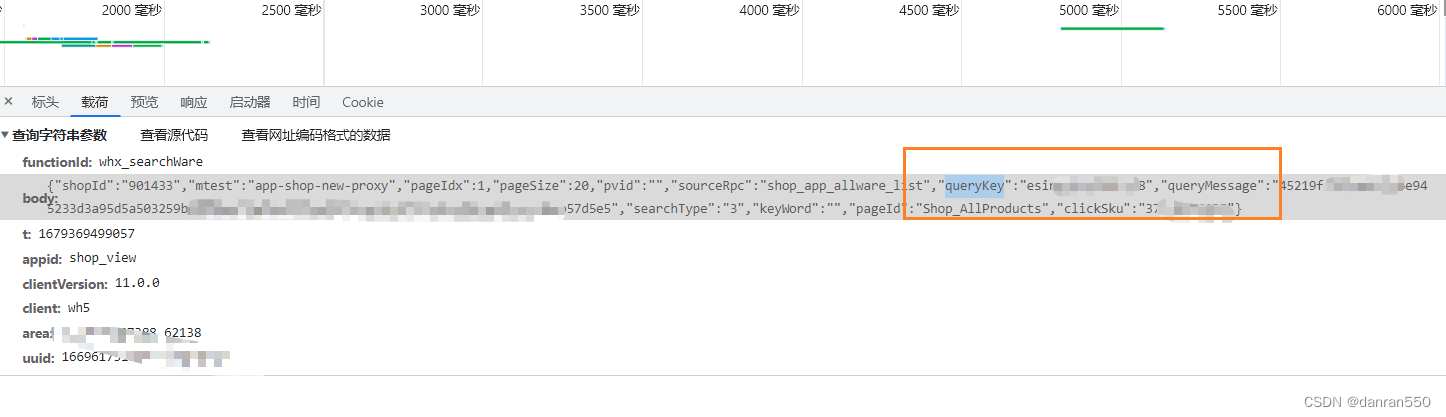Screen dimensions: 1446x417
Task: Open the 预览 tab
Action: tap(144, 102)
